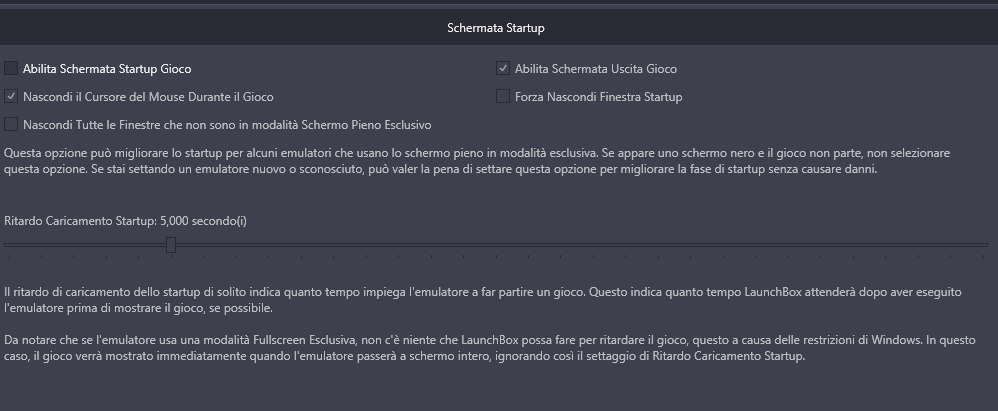The width and height of the screenshot is (998, 411).
Task: Click the Ritardo Caricamento Startup slider thumb
Action: [171, 244]
